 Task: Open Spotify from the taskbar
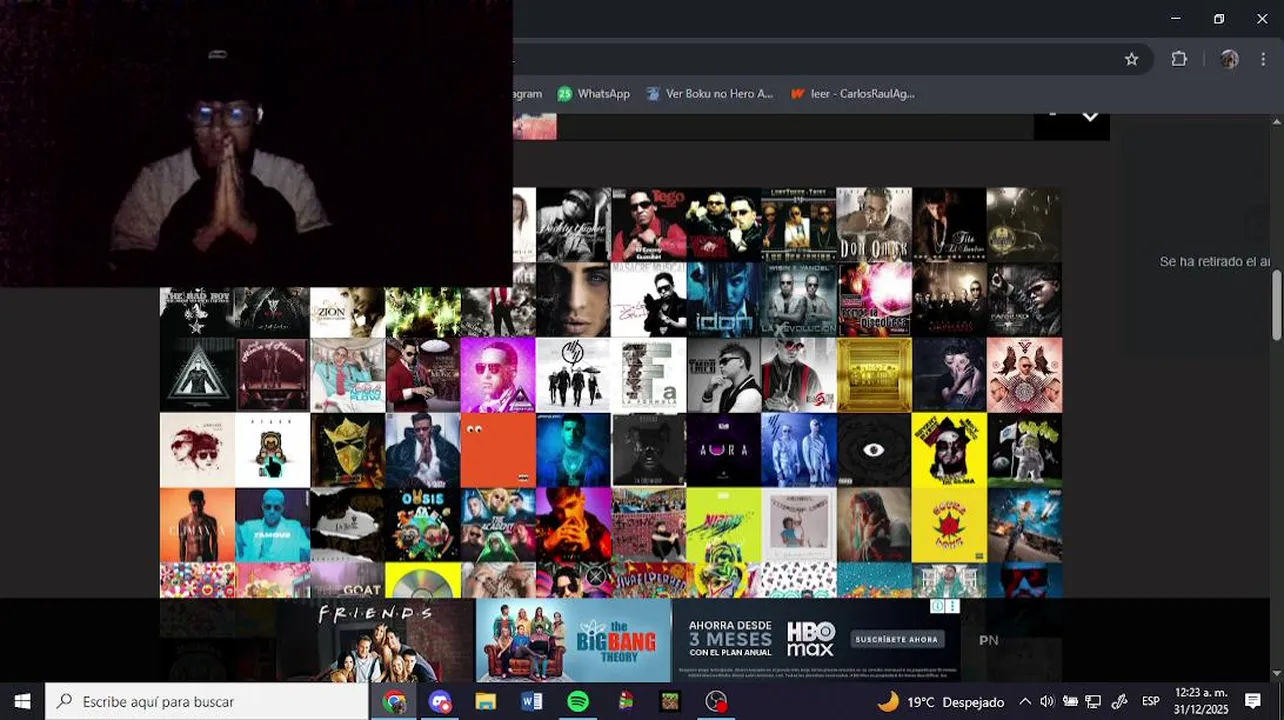[x=578, y=702]
